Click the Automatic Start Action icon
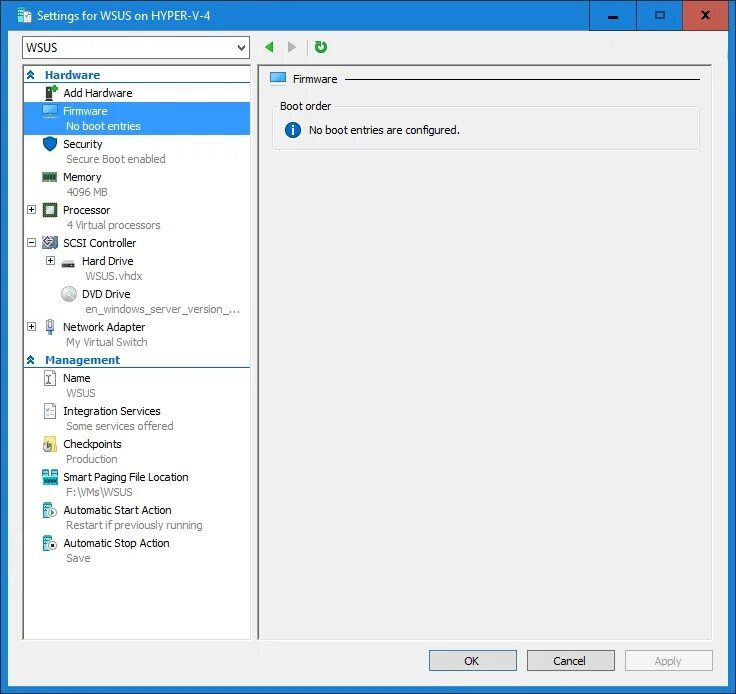 [x=50, y=510]
